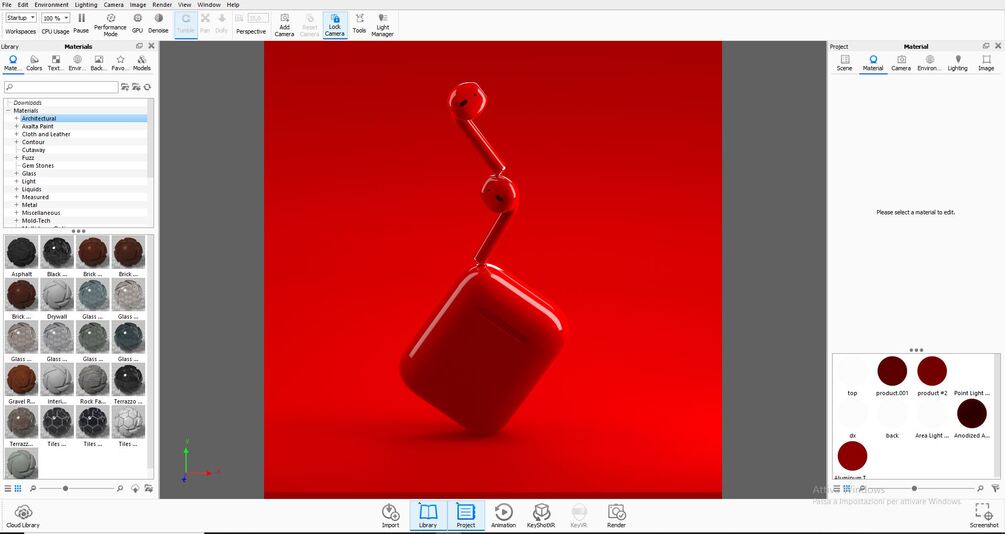Take a Screenshot

coord(983,516)
